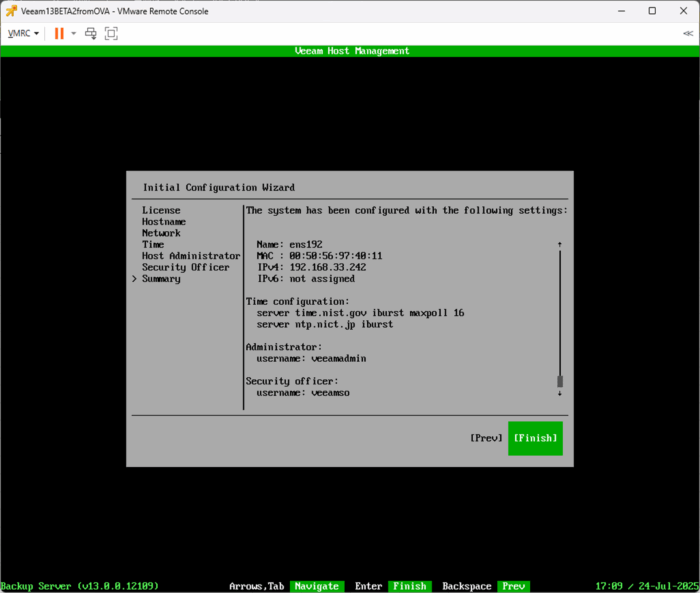Click the Veeam VMRC title bar icon
Viewport: 700px width, 593px height.
point(11,11)
